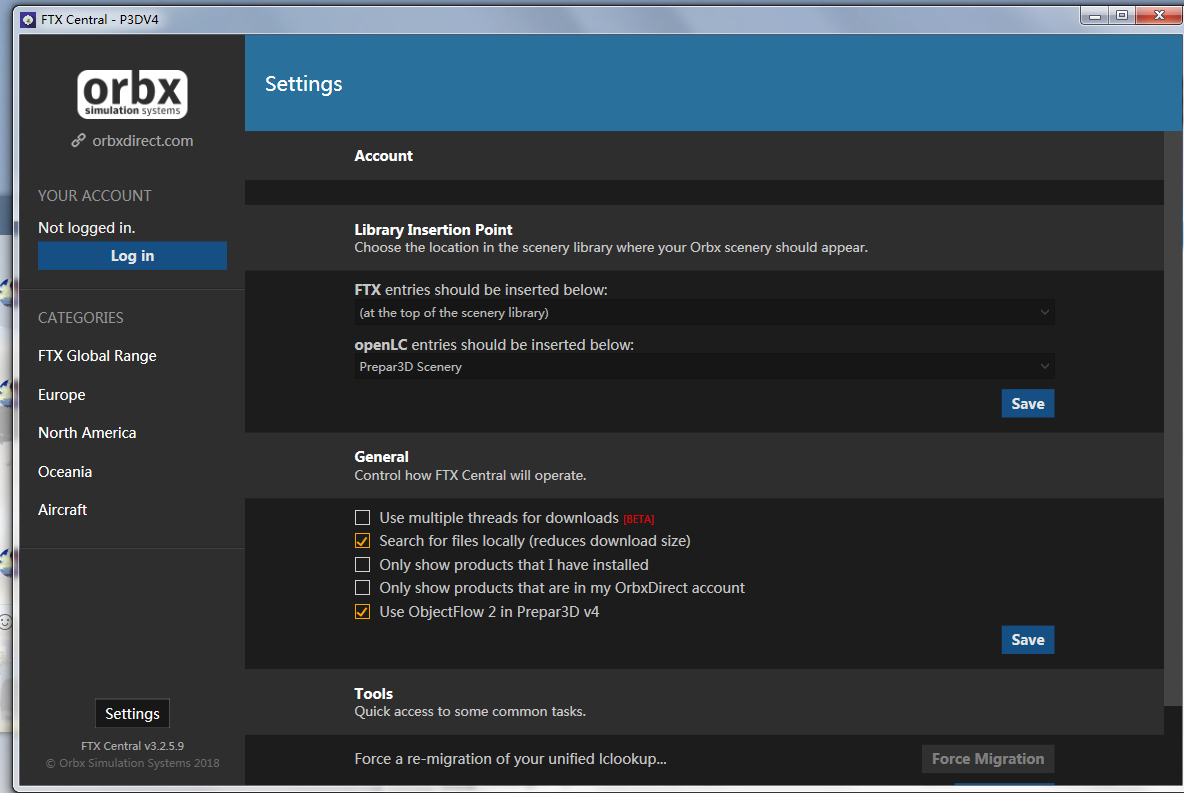Open the FTX Global Range category
This screenshot has width=1184, height=793.
click(x=97, y=356)
